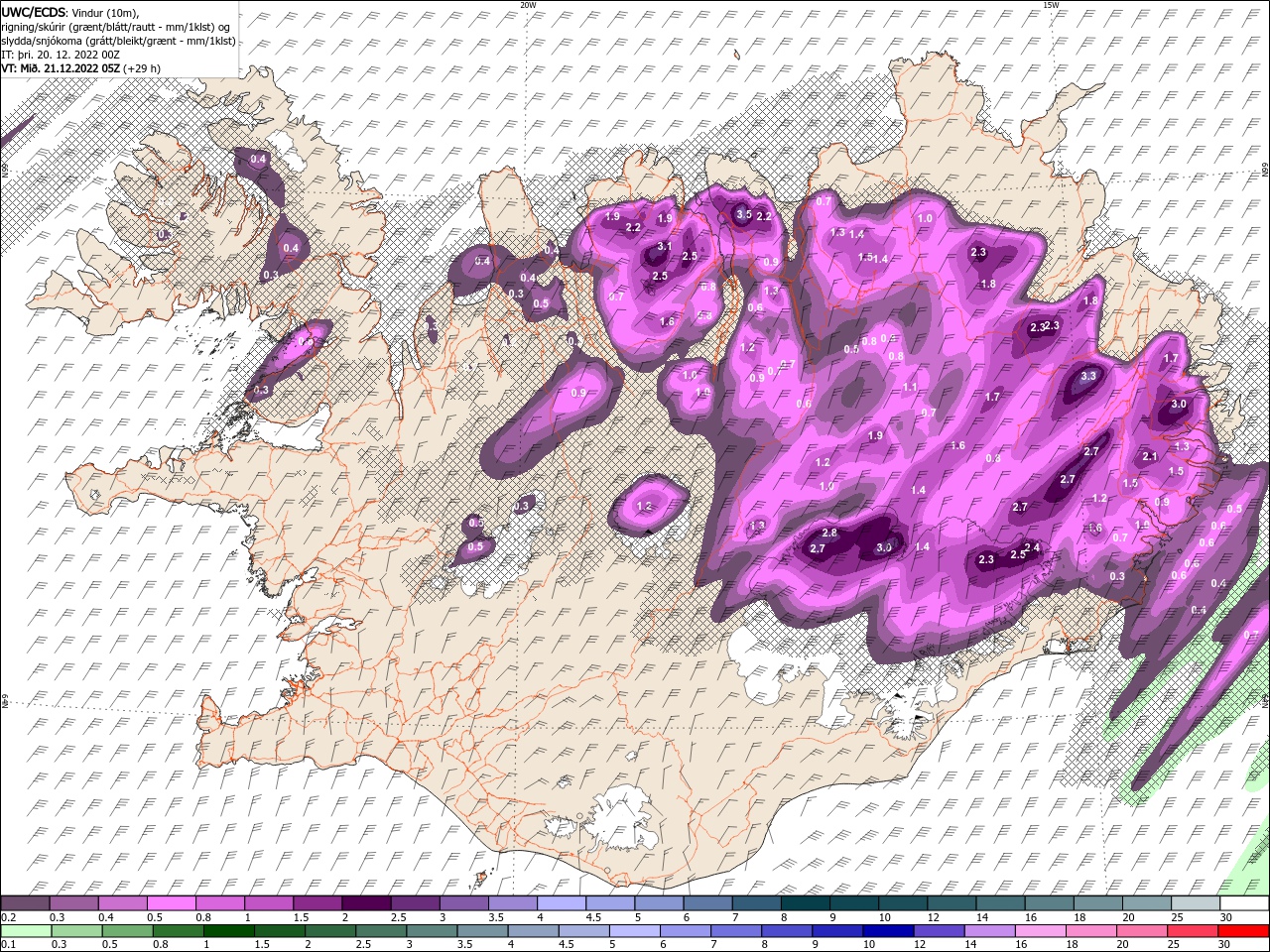Select the 2.4 snowfall value on the map

[1032, 547]
